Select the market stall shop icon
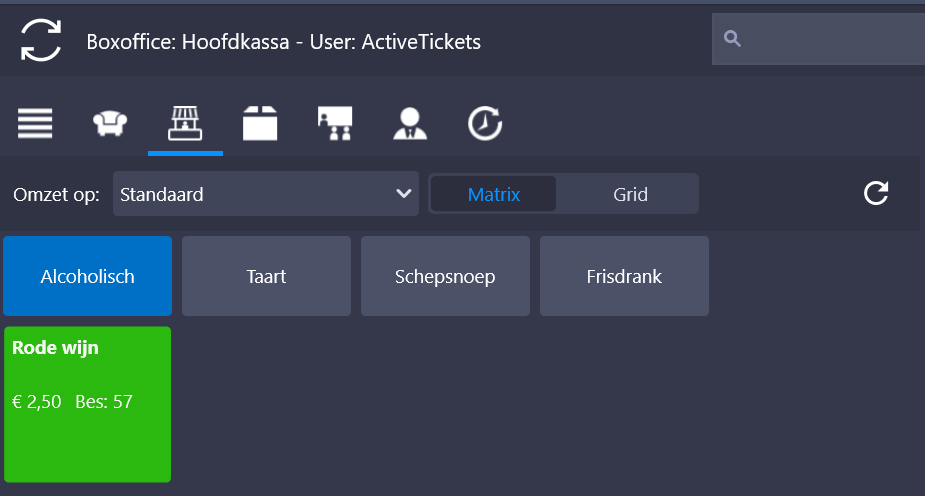Viewport: 925px width, 496px height. [185, 123]
